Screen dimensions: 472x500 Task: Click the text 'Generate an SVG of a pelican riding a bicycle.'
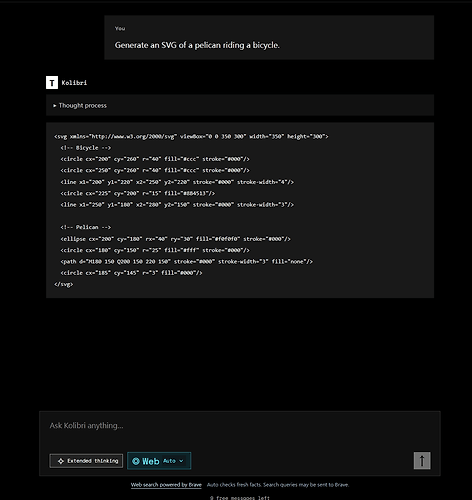[x=197, y=45]
